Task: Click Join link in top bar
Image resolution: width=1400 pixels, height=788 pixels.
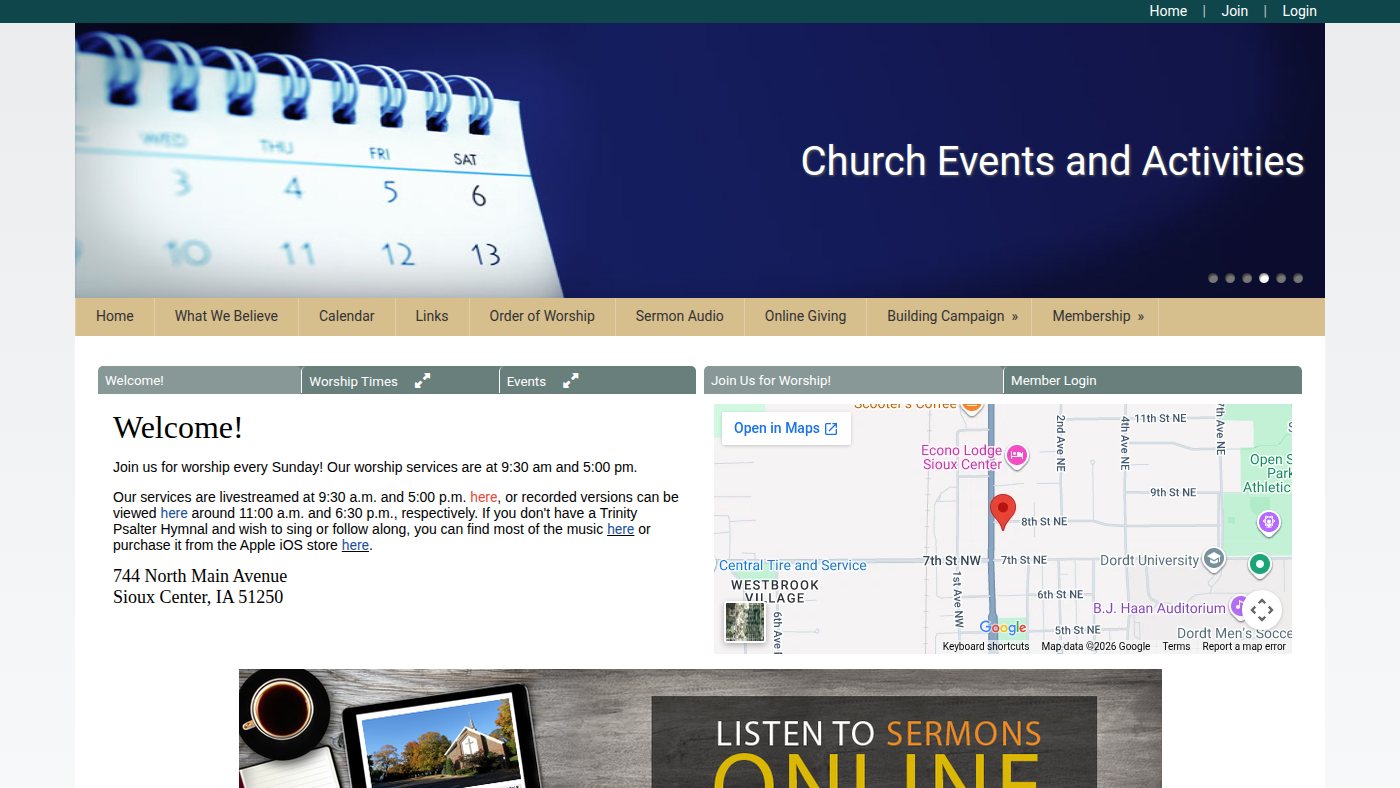Action: point(1235,11)
